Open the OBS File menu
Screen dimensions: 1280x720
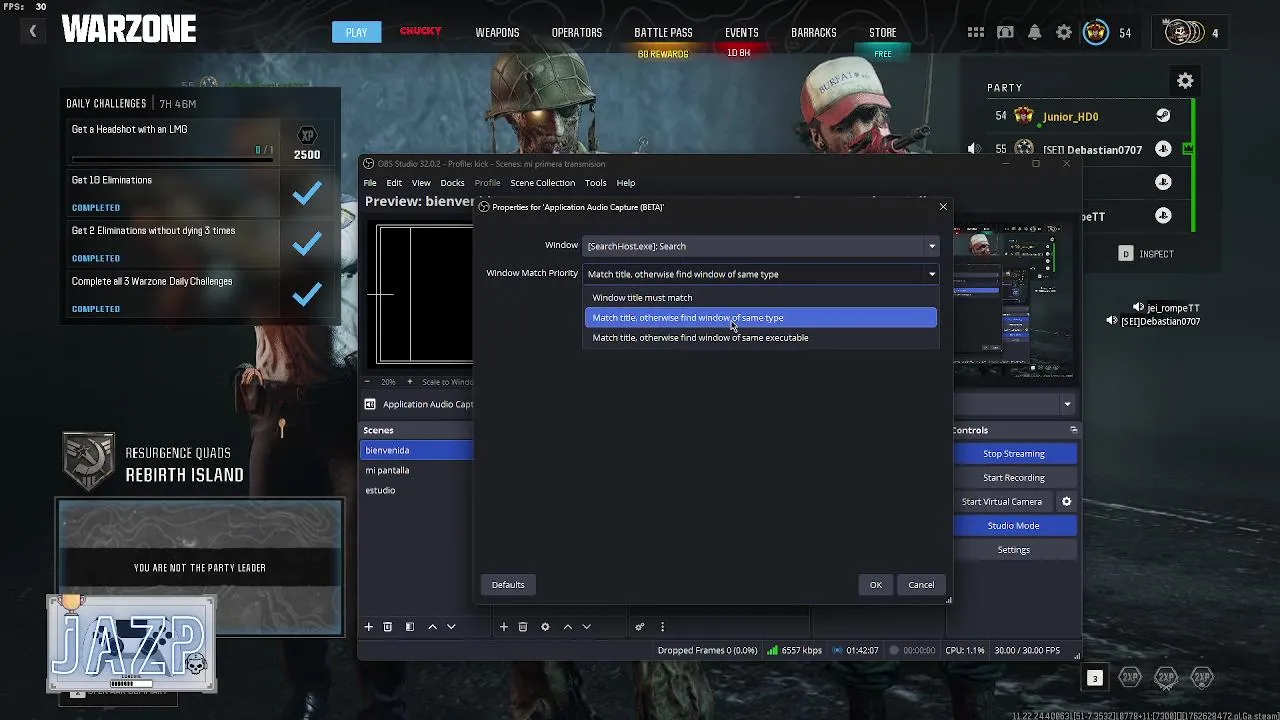370,183
